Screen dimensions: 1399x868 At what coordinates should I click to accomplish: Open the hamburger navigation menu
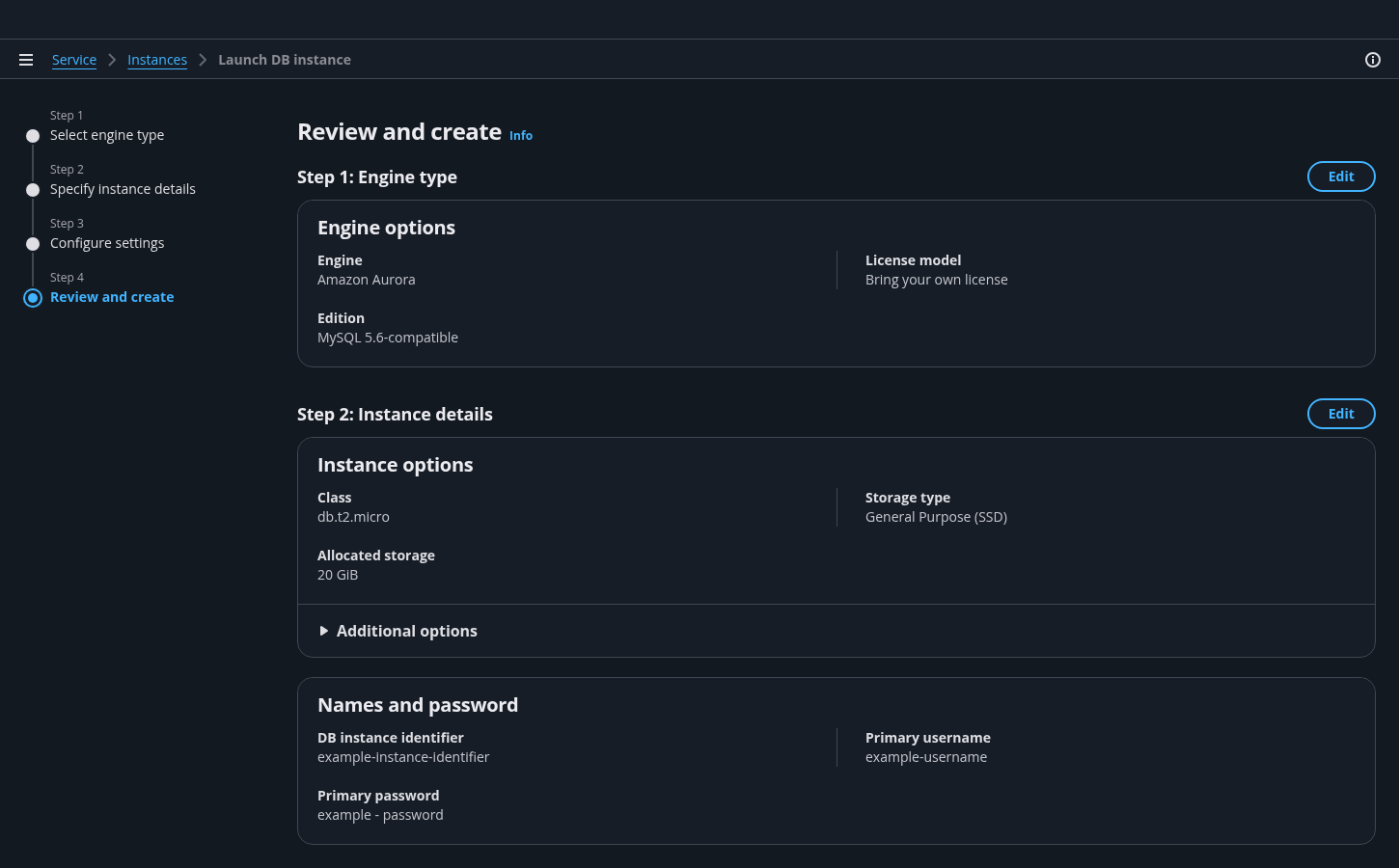26,60
